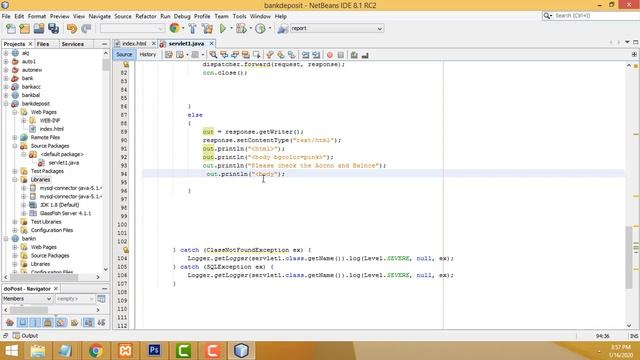Click the Build Project hammer icon
This screenshot has width=640, height=360.
(193, 29)
